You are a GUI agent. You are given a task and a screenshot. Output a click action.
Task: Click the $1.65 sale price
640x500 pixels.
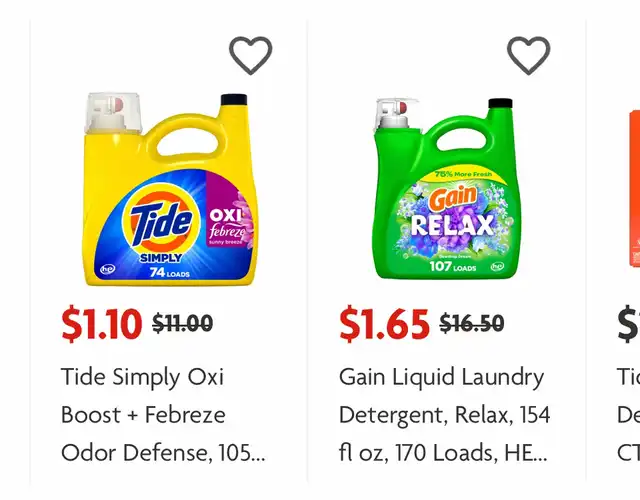coord(384,323)
